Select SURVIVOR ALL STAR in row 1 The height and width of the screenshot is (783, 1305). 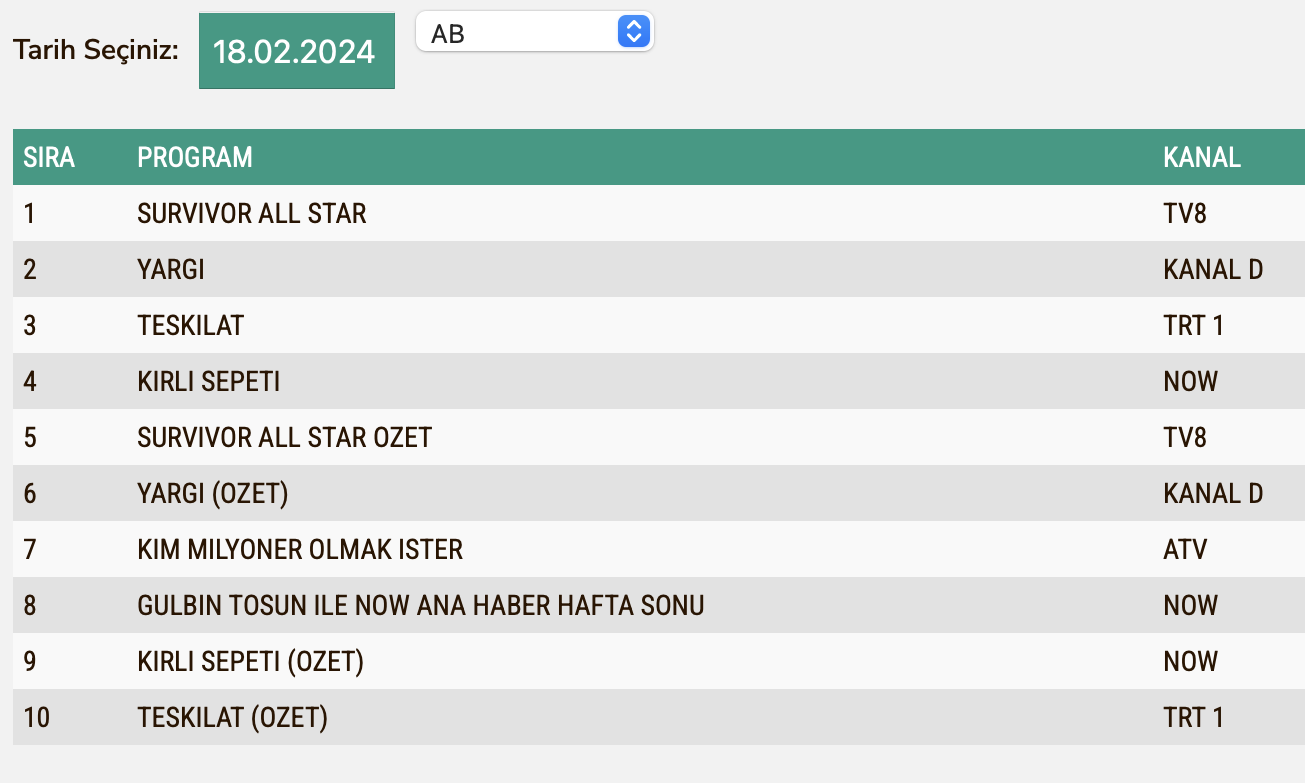252,213
